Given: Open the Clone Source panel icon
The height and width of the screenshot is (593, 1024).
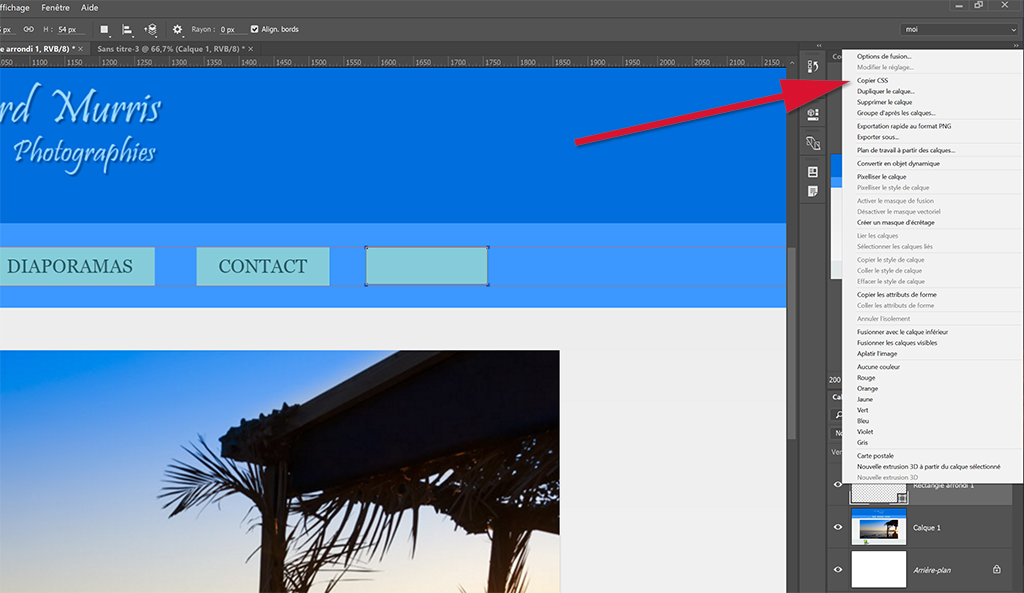Looking at the screenshot, I should tap(812, 143).
